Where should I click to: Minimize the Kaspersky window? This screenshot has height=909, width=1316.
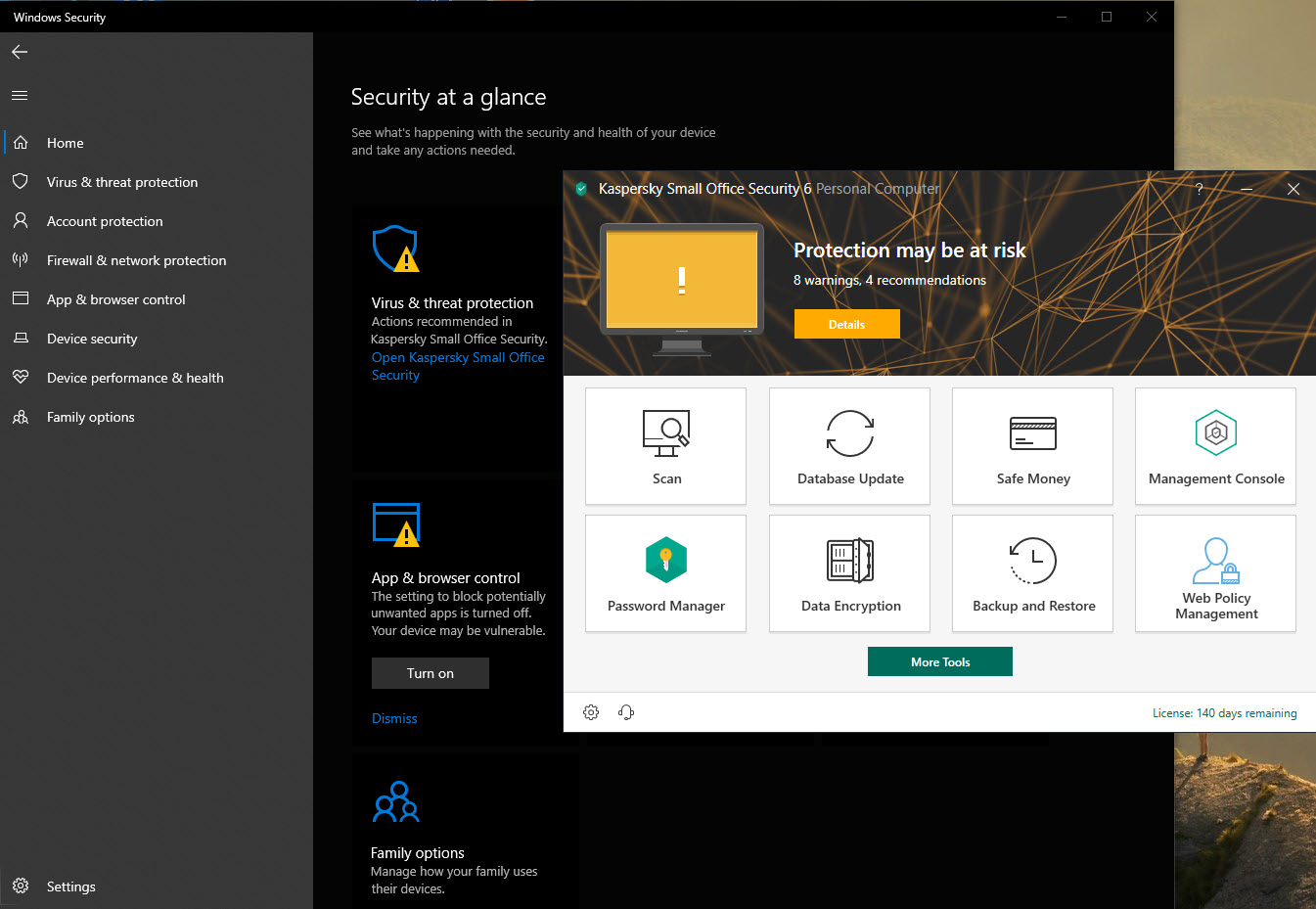coord(1247,189)
